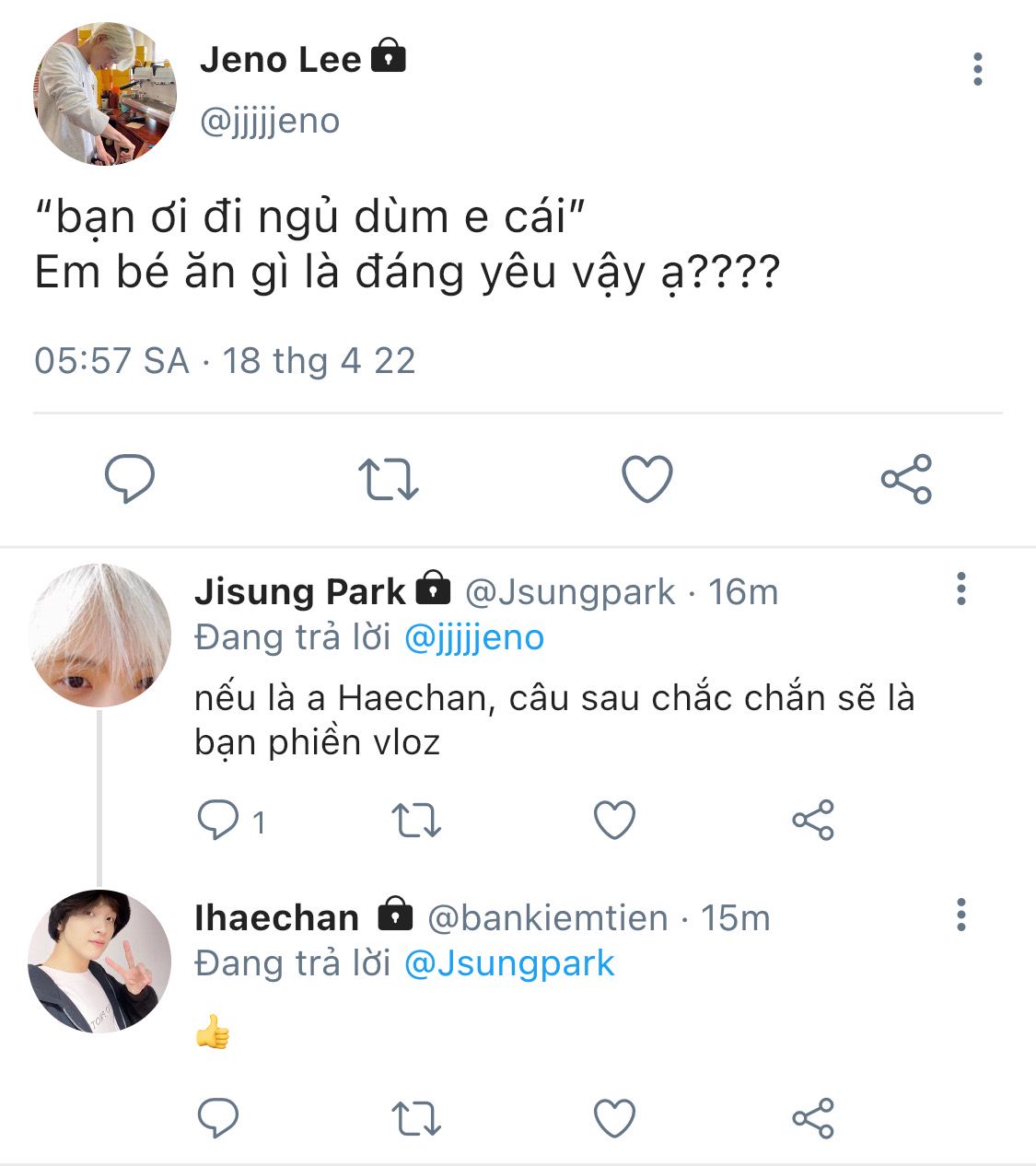
Task: Share Jisung Park's reply
Action: tap(812, 820)
